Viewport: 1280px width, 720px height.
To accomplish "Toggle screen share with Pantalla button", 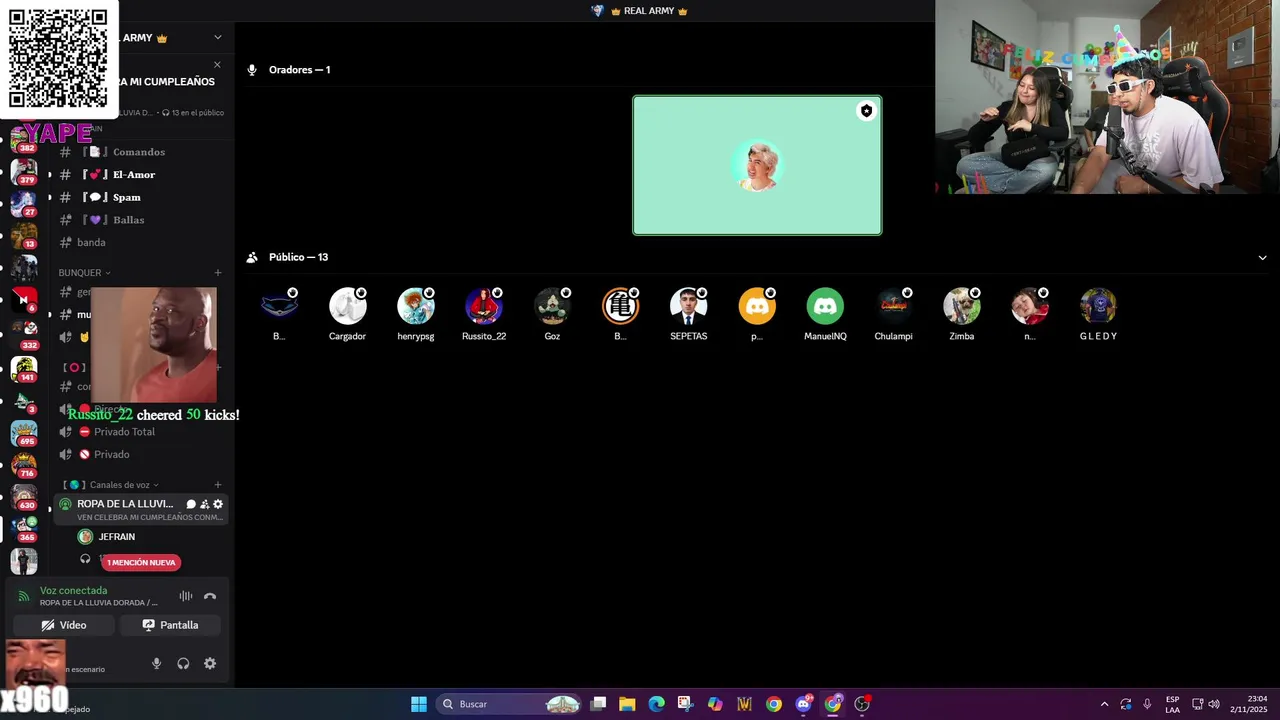I will click(170, 625).
